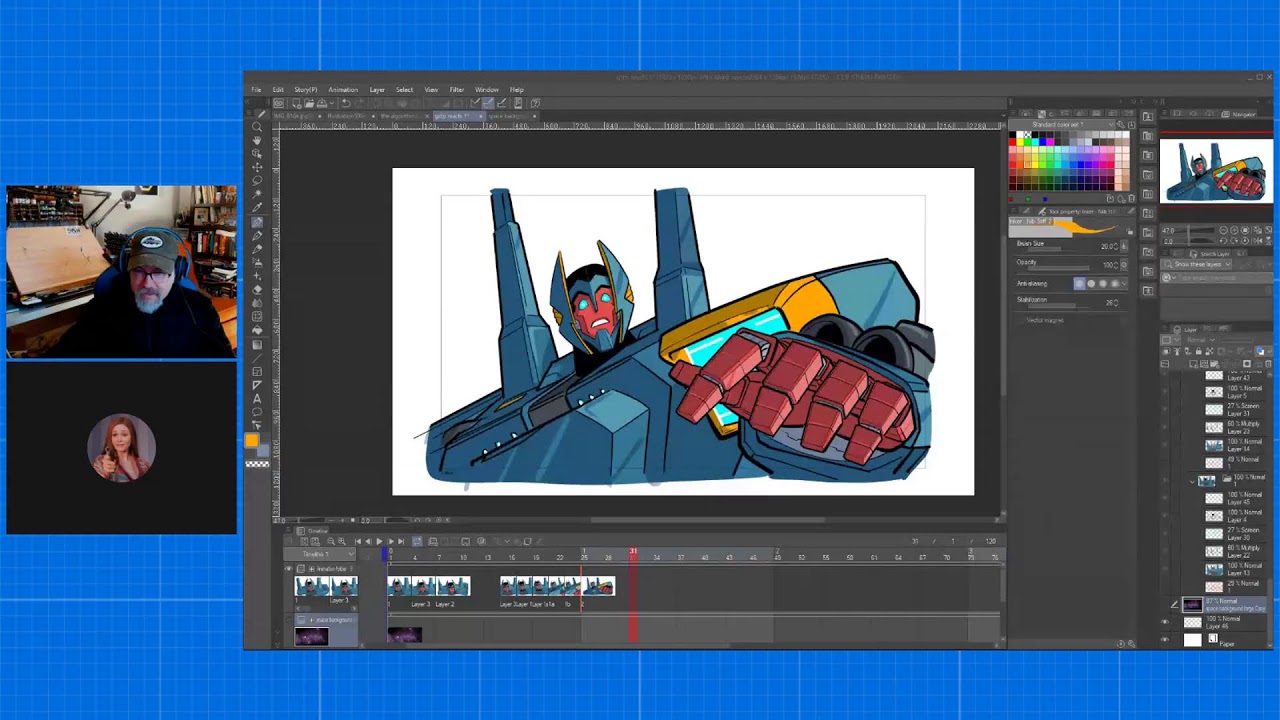Create a new raster layer
The height and width of the screenshot is (720, 1280).
point(1193,364)
